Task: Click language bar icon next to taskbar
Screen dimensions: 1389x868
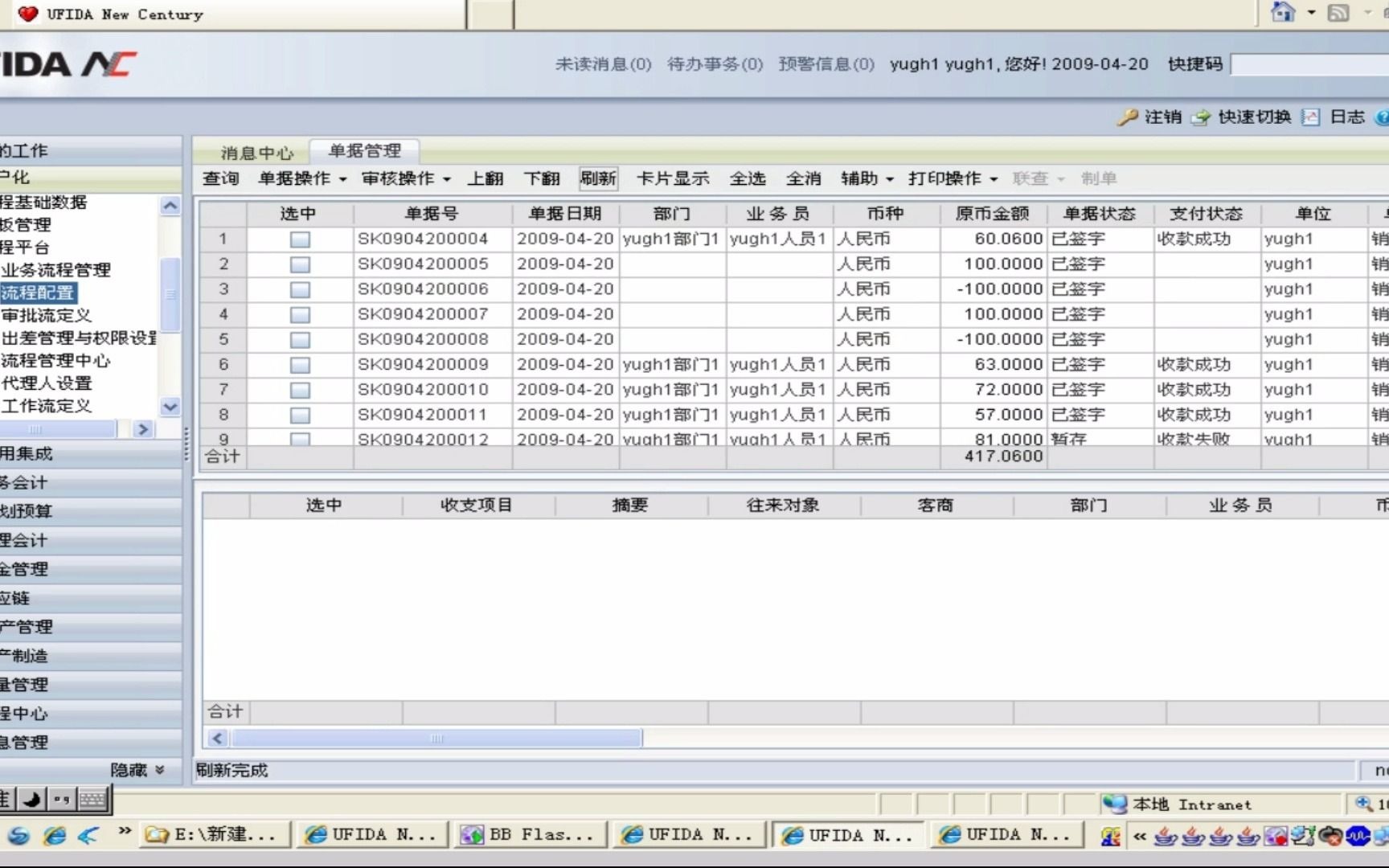Action: (1111, 837)
